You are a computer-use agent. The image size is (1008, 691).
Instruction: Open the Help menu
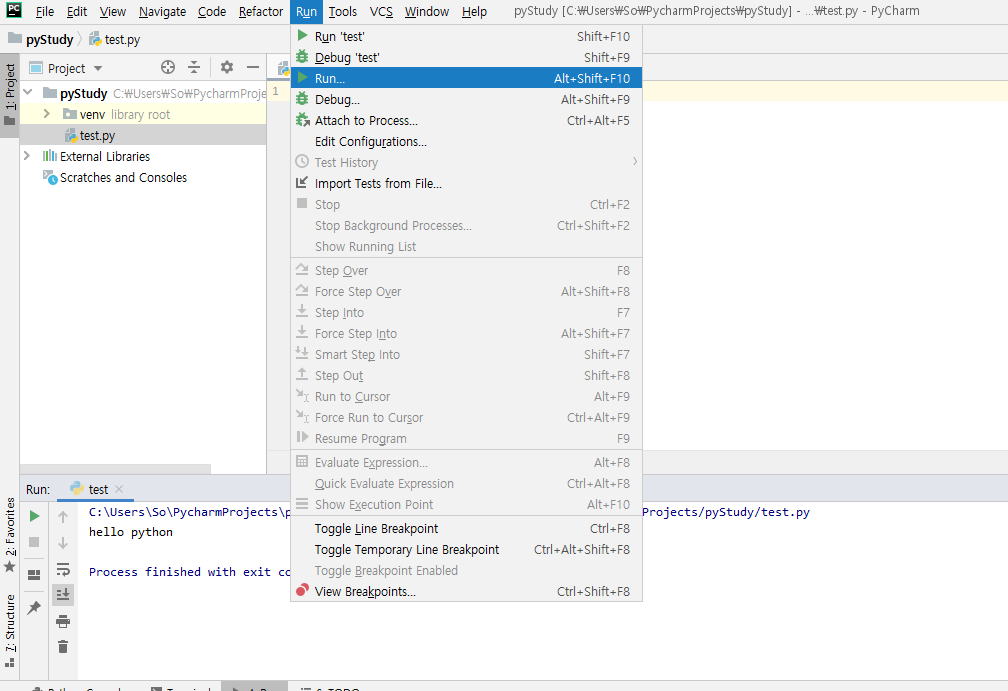[474, 12]
